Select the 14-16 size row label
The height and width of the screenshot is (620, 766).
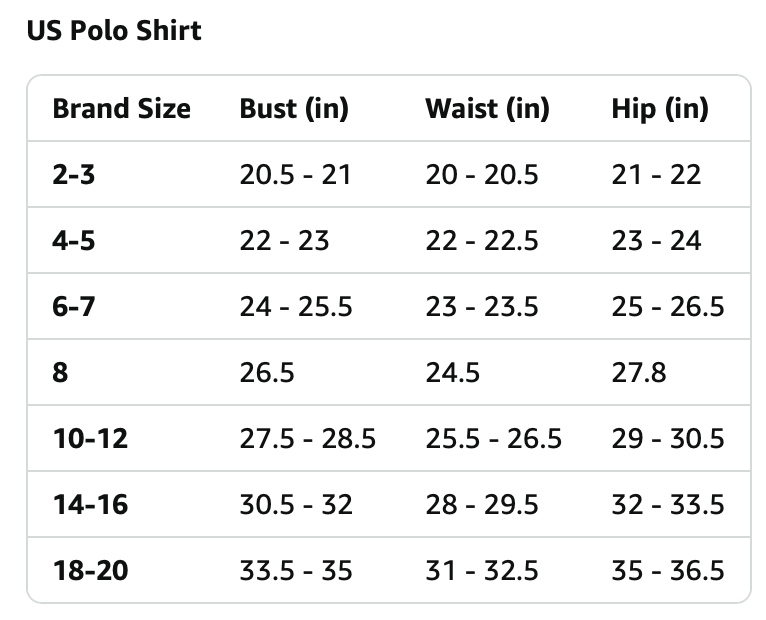tap(90, 504)
